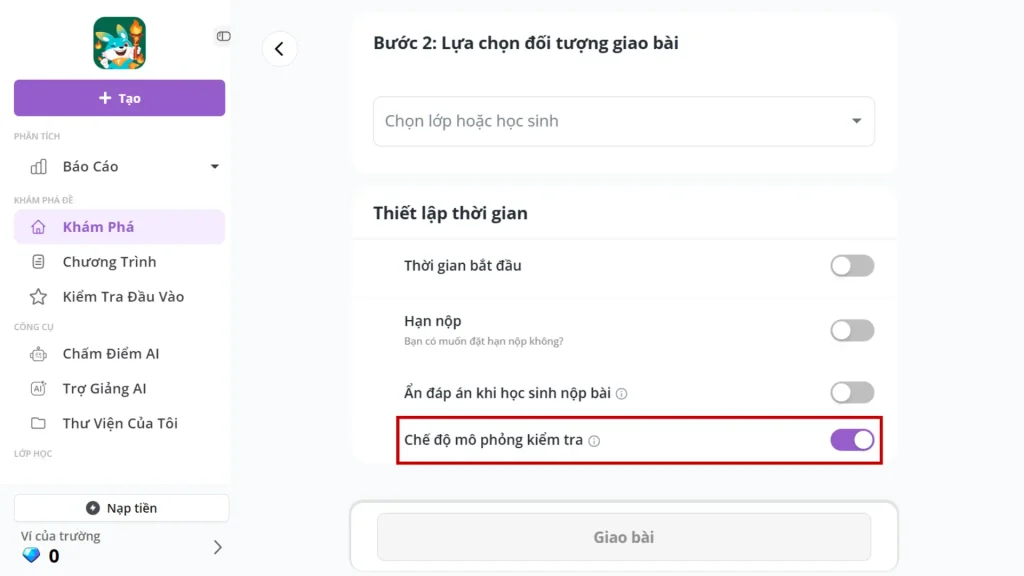Enable the Thời gian bắt đầu toggle

[x=852, y=265]
